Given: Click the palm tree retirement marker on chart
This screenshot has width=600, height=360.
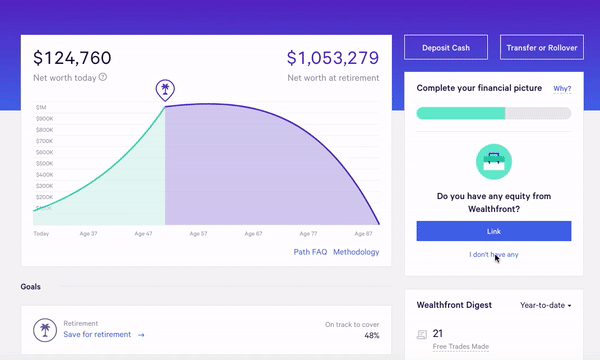Looking at the screenshot, I should (x=165, y=90).
